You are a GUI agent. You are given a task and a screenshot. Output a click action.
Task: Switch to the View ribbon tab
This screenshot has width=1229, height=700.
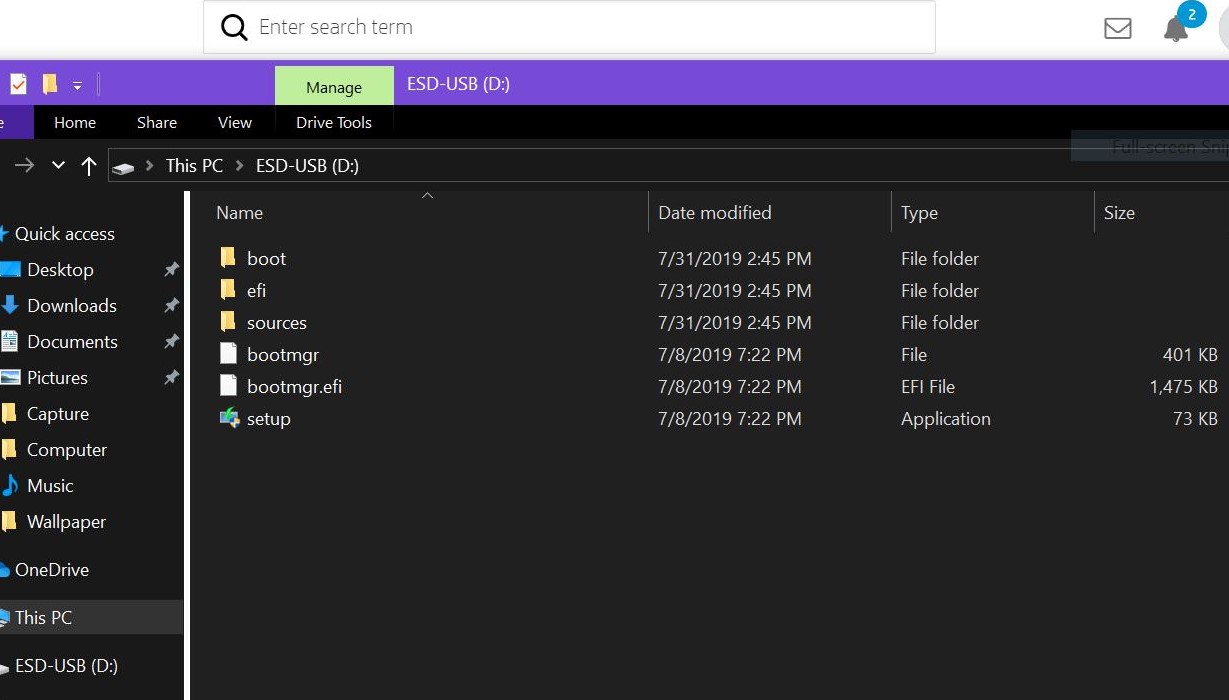(x=234, y=122)
